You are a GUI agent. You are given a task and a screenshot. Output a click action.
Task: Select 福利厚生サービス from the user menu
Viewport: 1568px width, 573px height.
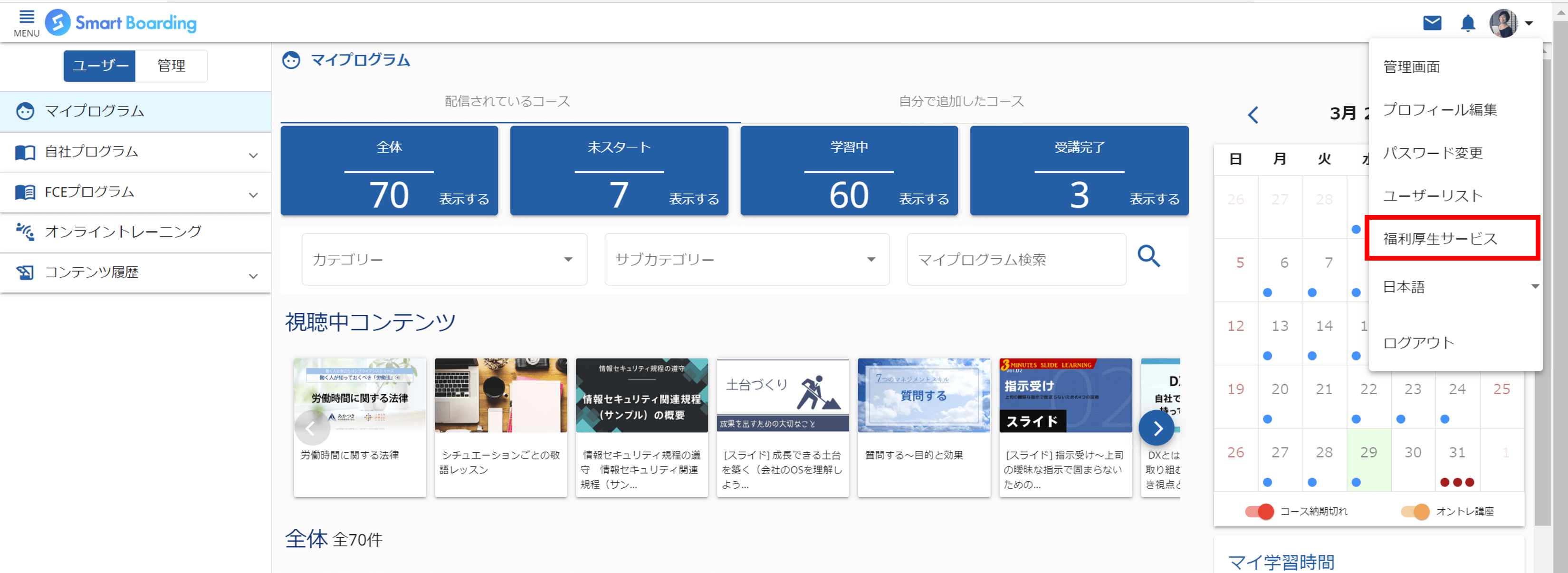(x=1440, y=239)
